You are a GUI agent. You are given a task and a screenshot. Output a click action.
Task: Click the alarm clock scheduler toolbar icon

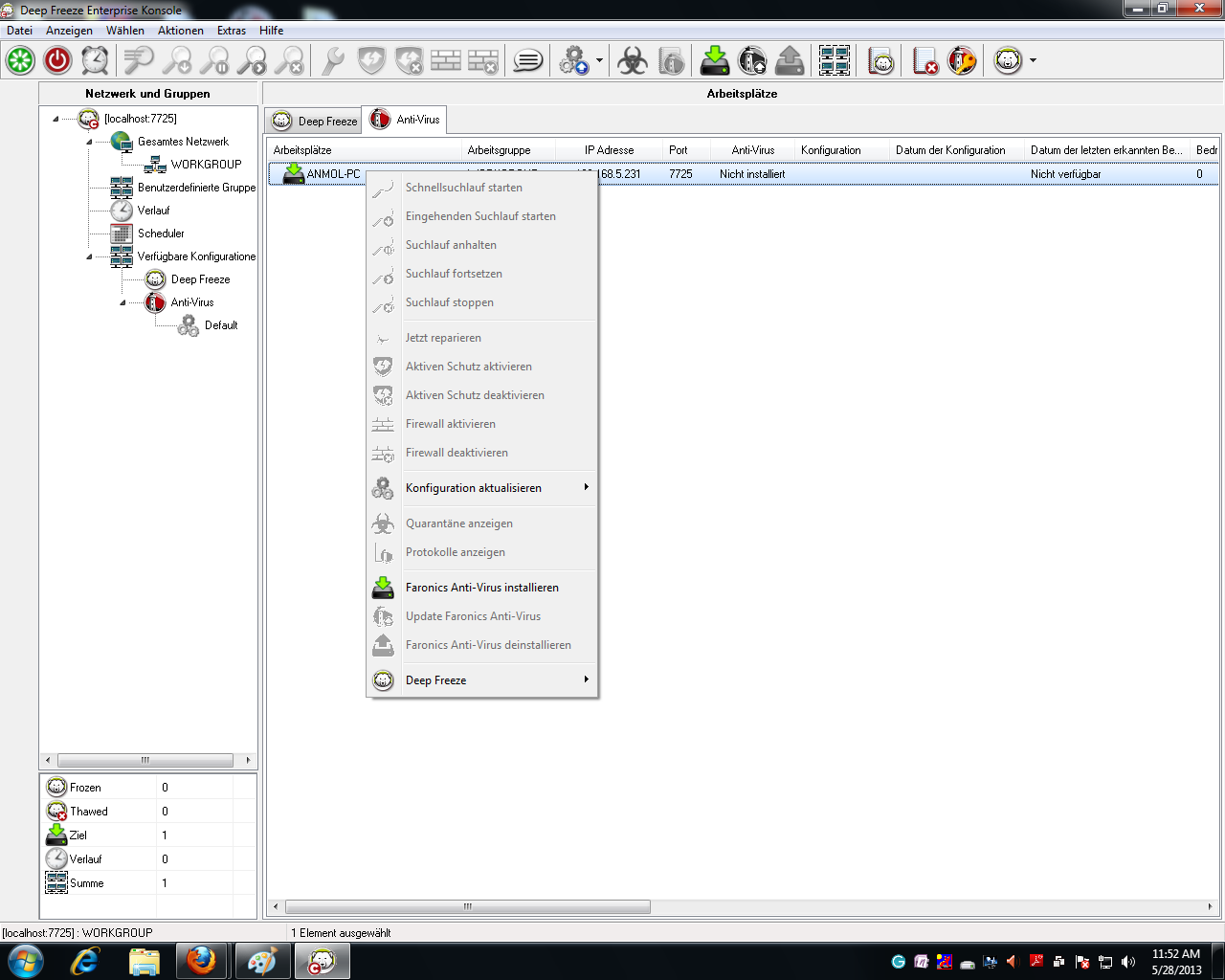click(x=95, y=60)
